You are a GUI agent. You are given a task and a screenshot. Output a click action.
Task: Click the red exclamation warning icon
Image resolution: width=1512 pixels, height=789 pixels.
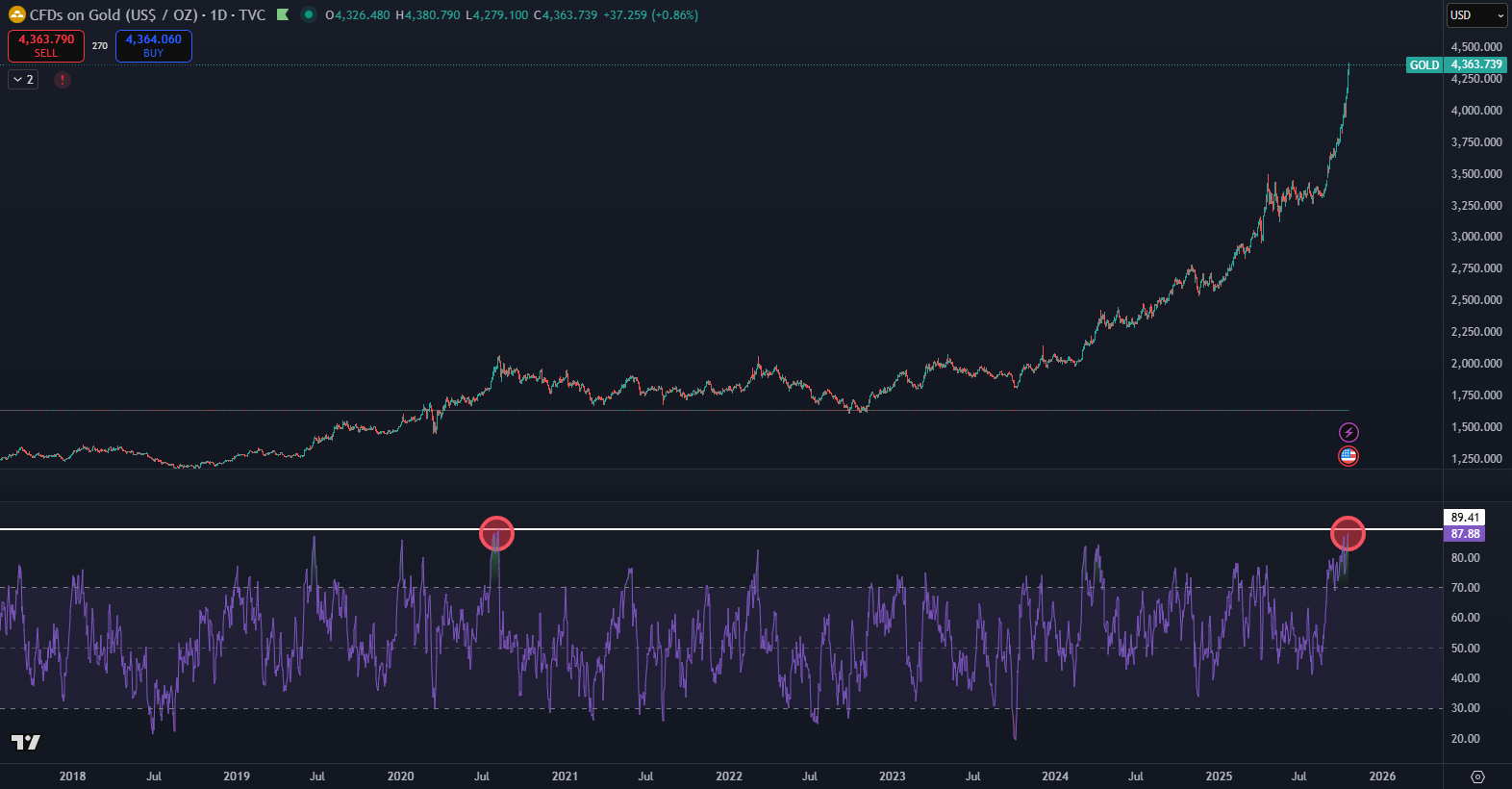(63, 80)
